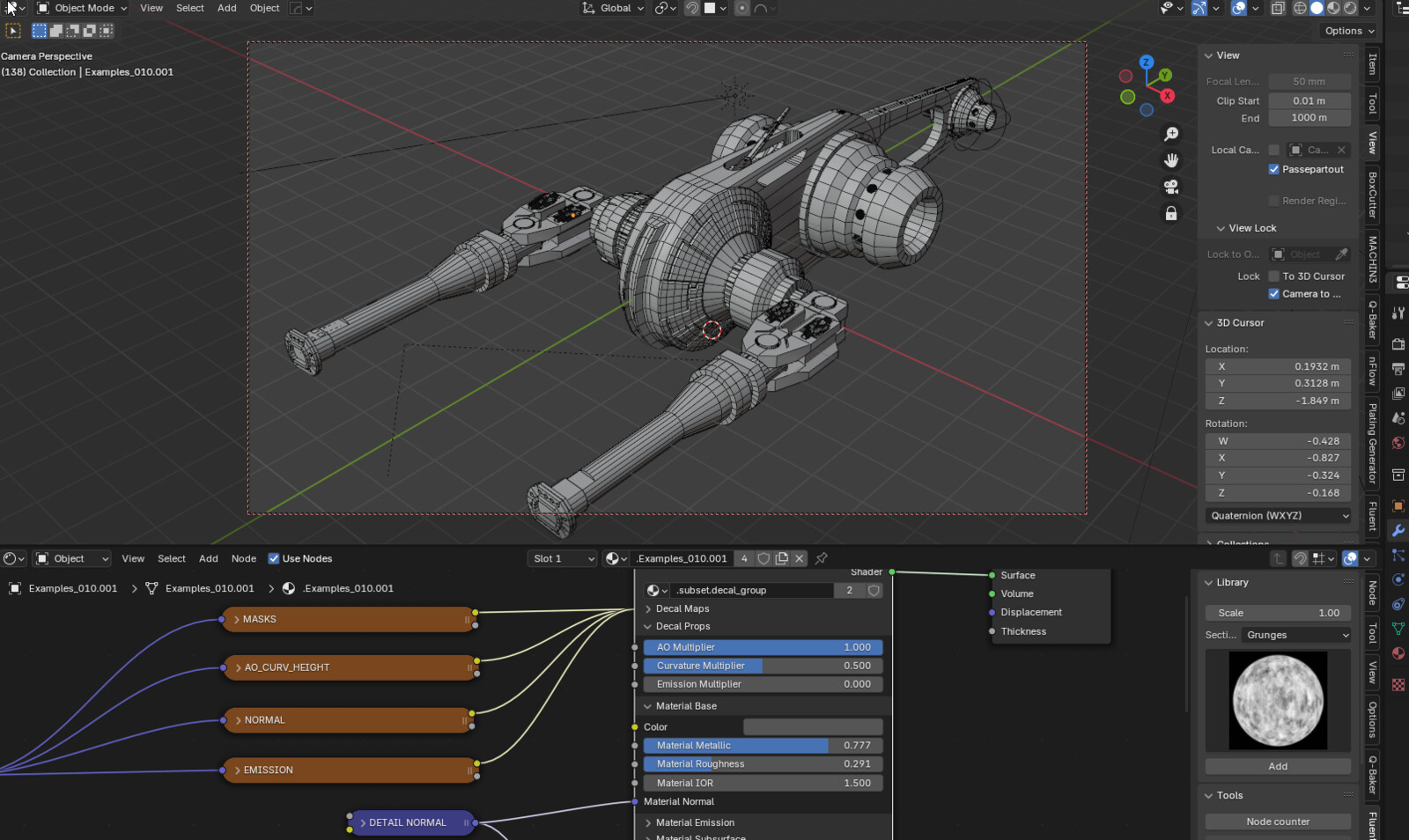This screenshot has width=1409, height=840.
Task: Click the AO_CURV_HEIGHT node frame
Action: (350, 667)
